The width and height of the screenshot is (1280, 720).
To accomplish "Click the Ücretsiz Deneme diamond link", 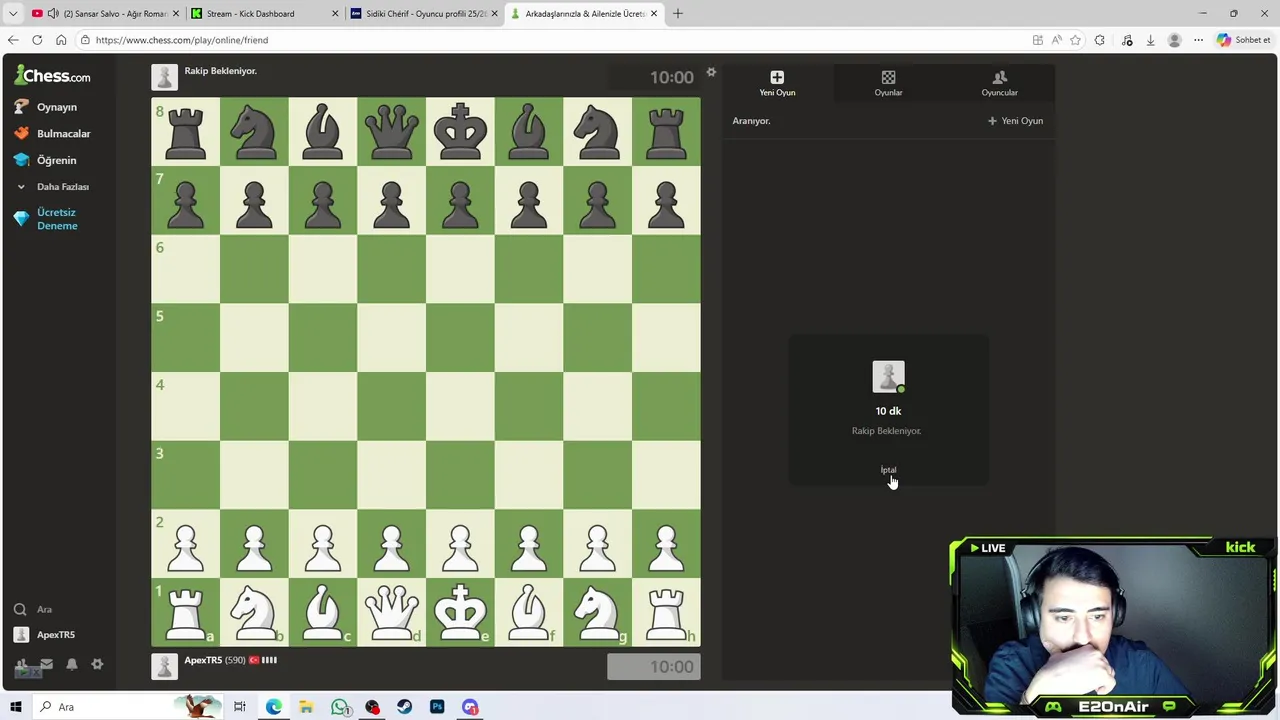I will point(46,219).
